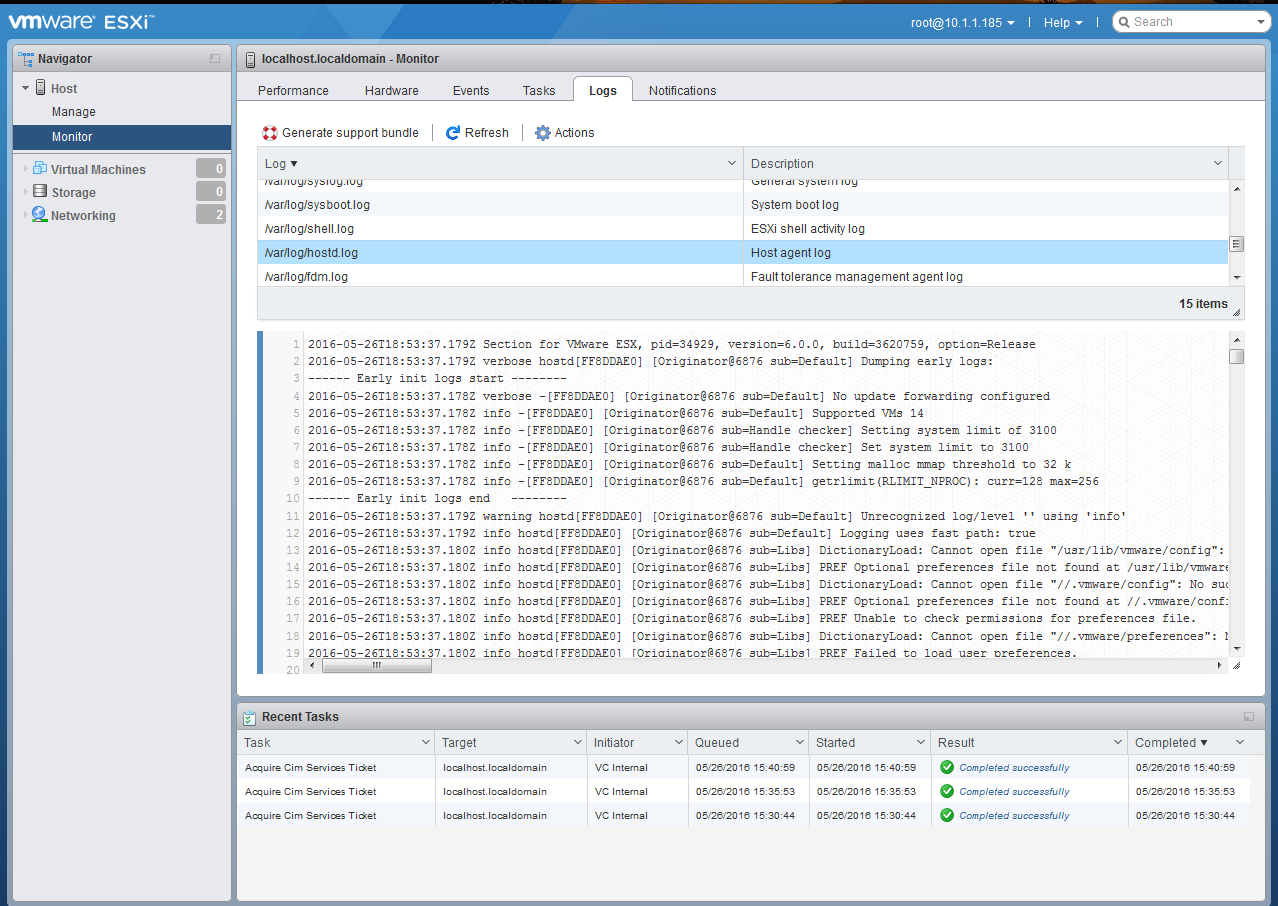Open the Help menu dropdown
The image size is (1278, 906).
[1062, 21]
